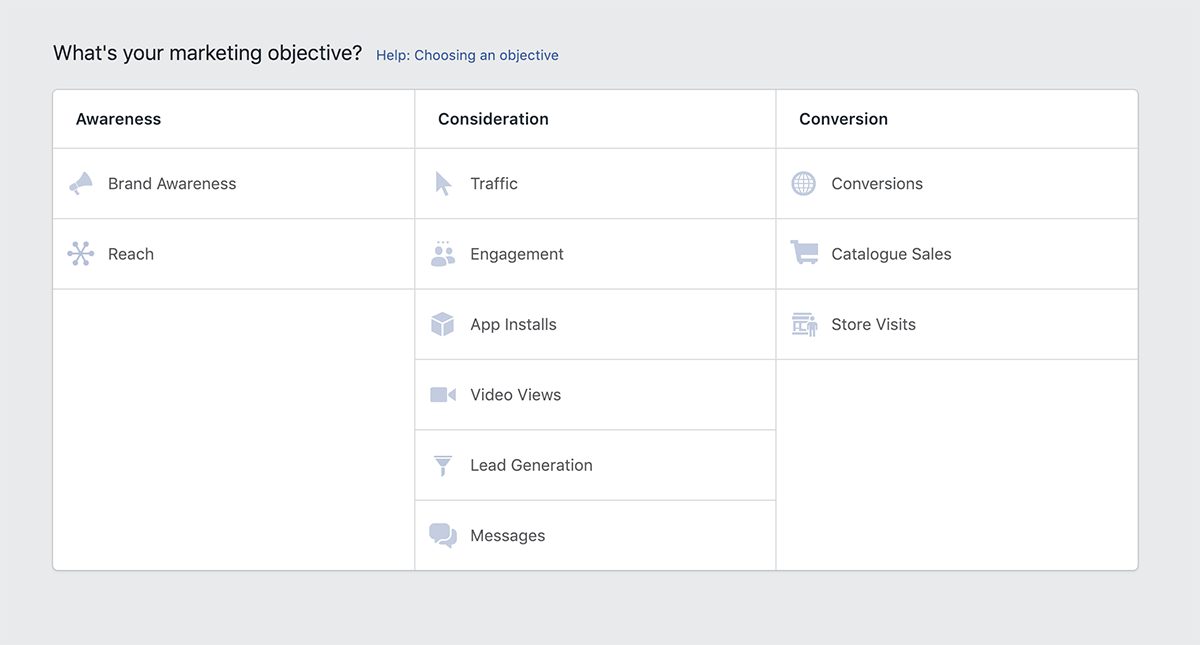Open the Help: Choosing an objective link
Image resolution: width=1200 pixels, height=645 pixels.
click(x=467, y=55)
